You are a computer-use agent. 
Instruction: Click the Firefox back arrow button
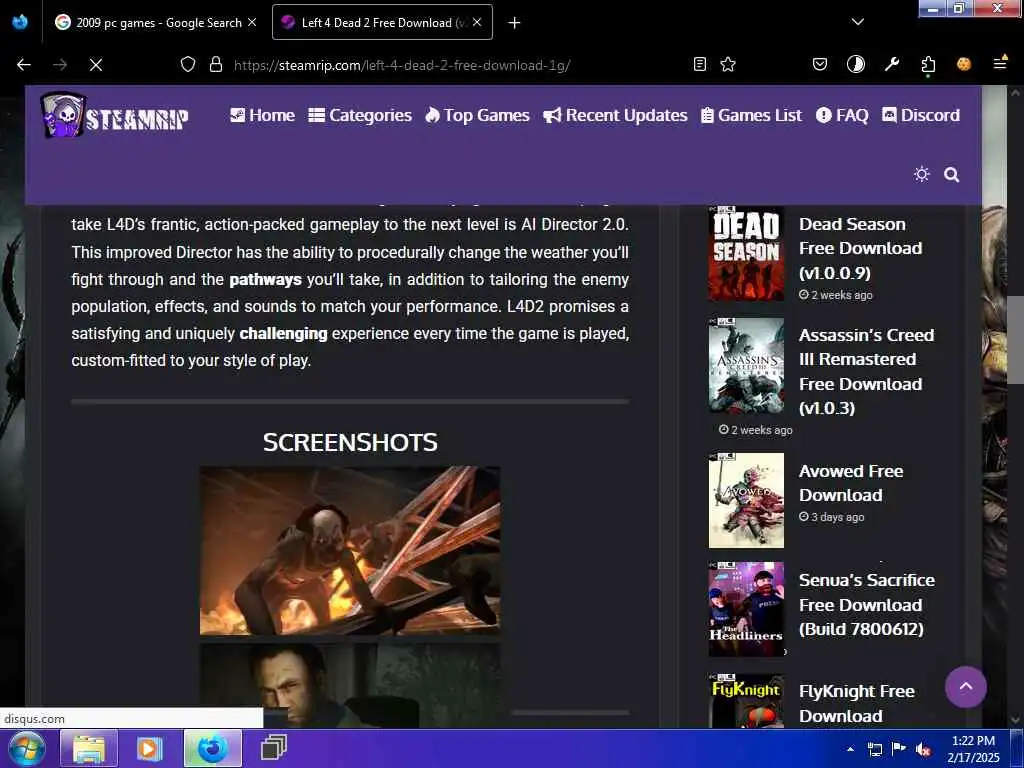point(24,65)
